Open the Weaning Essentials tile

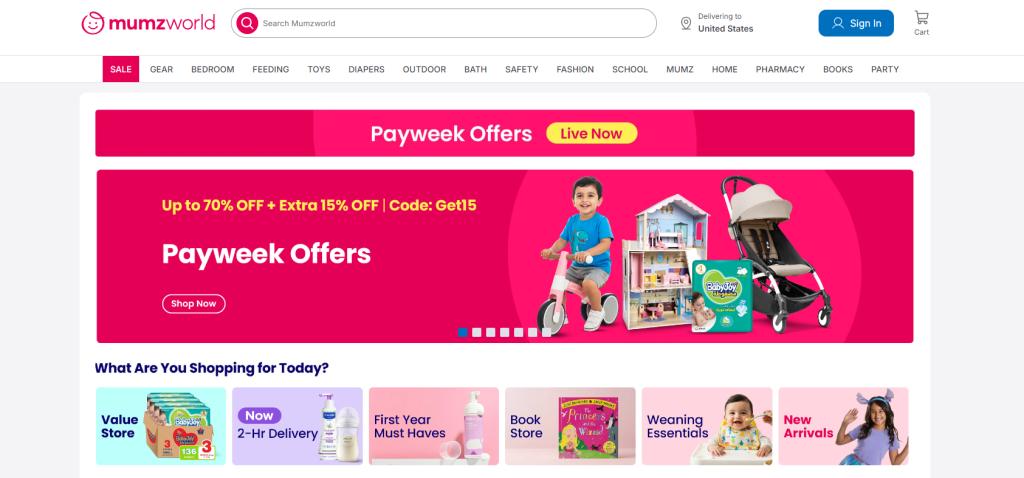pos(707,426)
